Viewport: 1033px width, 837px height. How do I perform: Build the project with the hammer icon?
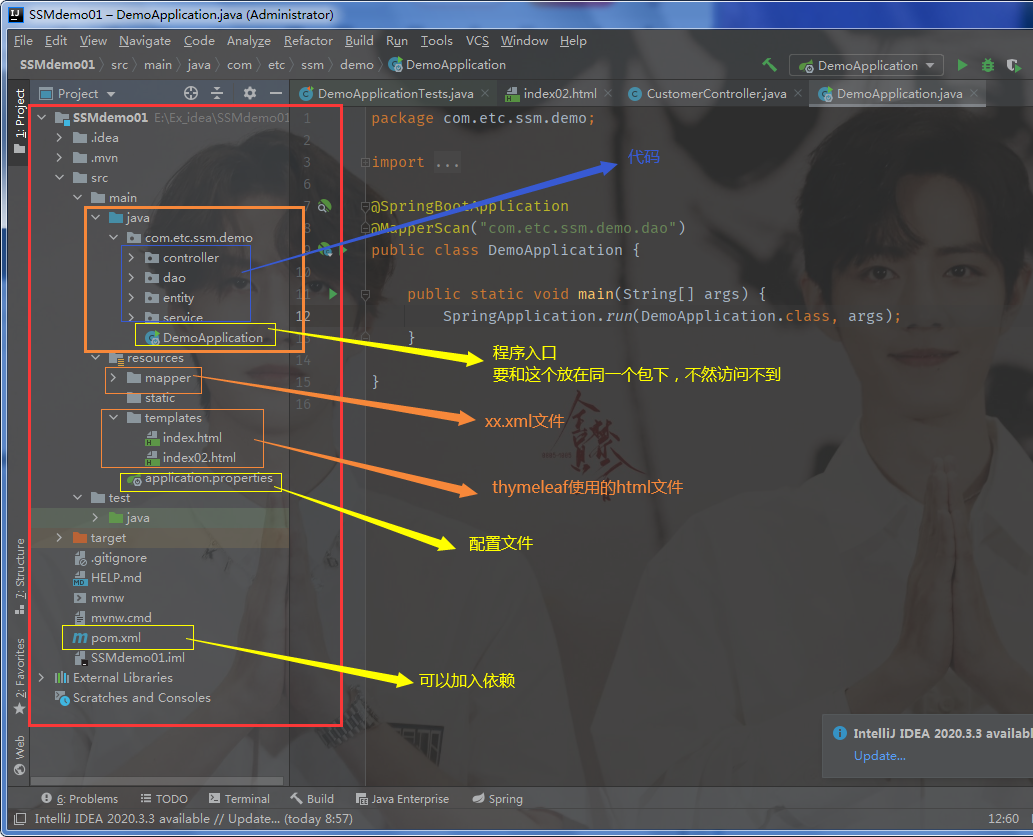[770, 63]
